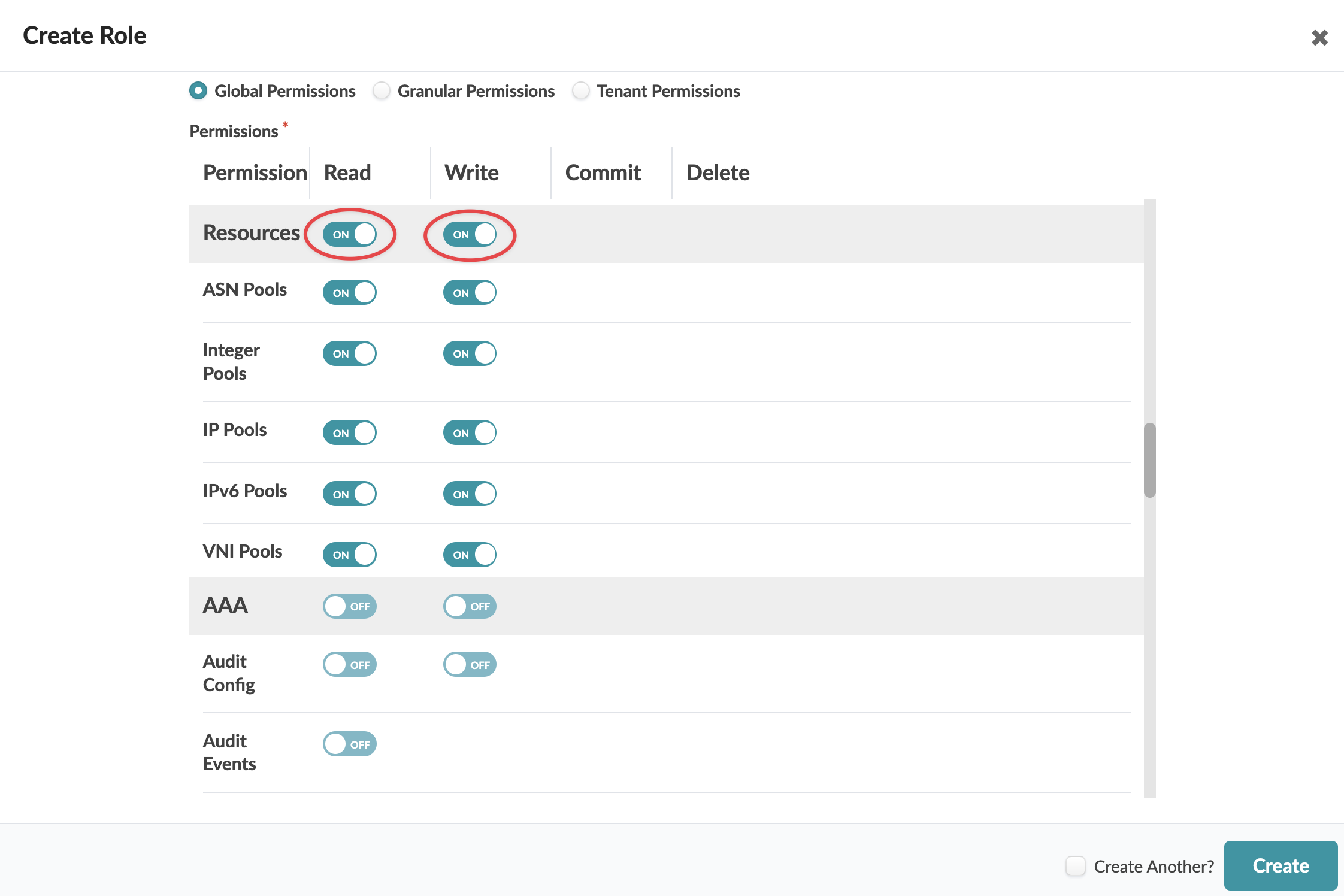Turn off Resources Write toggle
This screenshot has height=896, width=1344.
[x=470, y=234]
